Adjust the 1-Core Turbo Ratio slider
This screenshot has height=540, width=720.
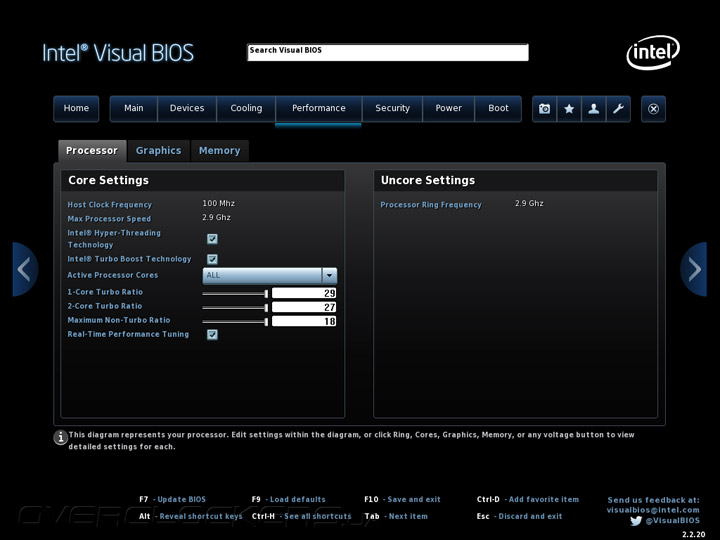[235, 293]
